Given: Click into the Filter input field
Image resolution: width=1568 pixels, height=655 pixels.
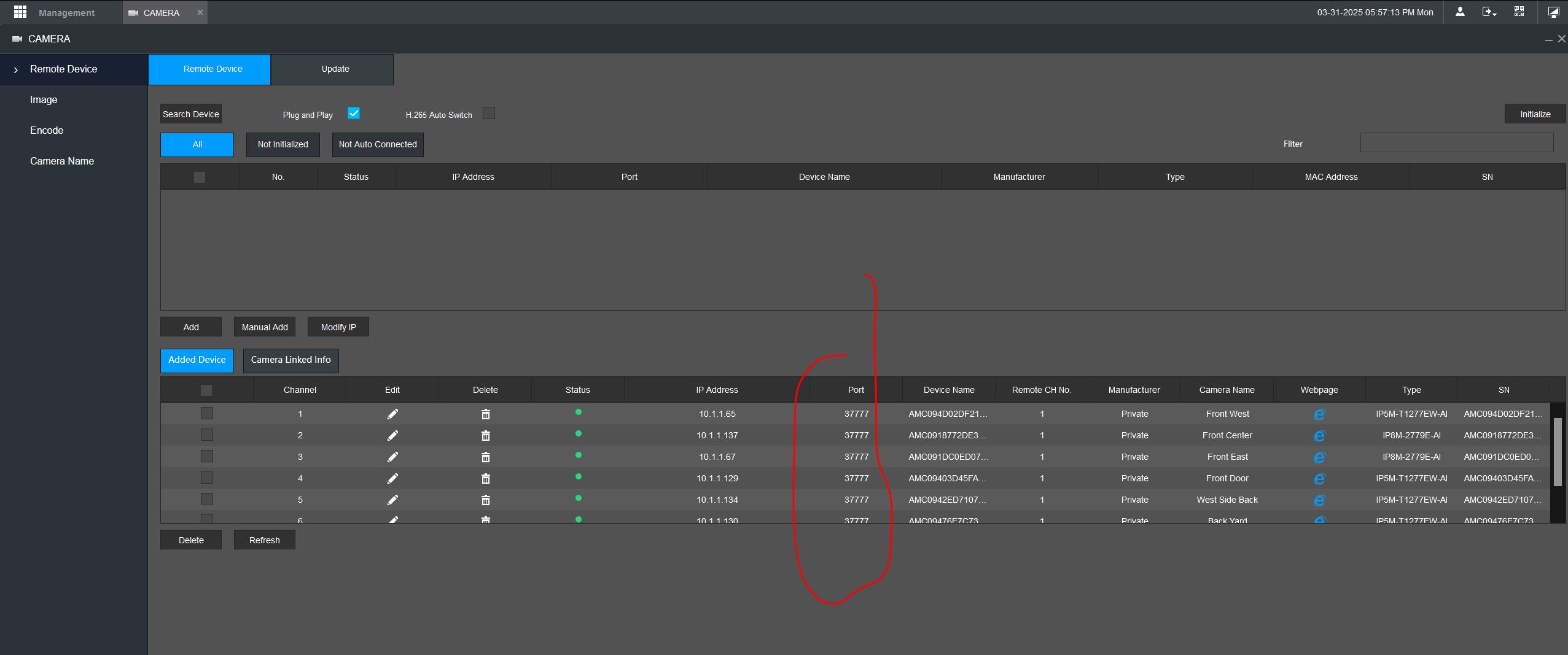Looking at the screenshot, I should 1457,143.
